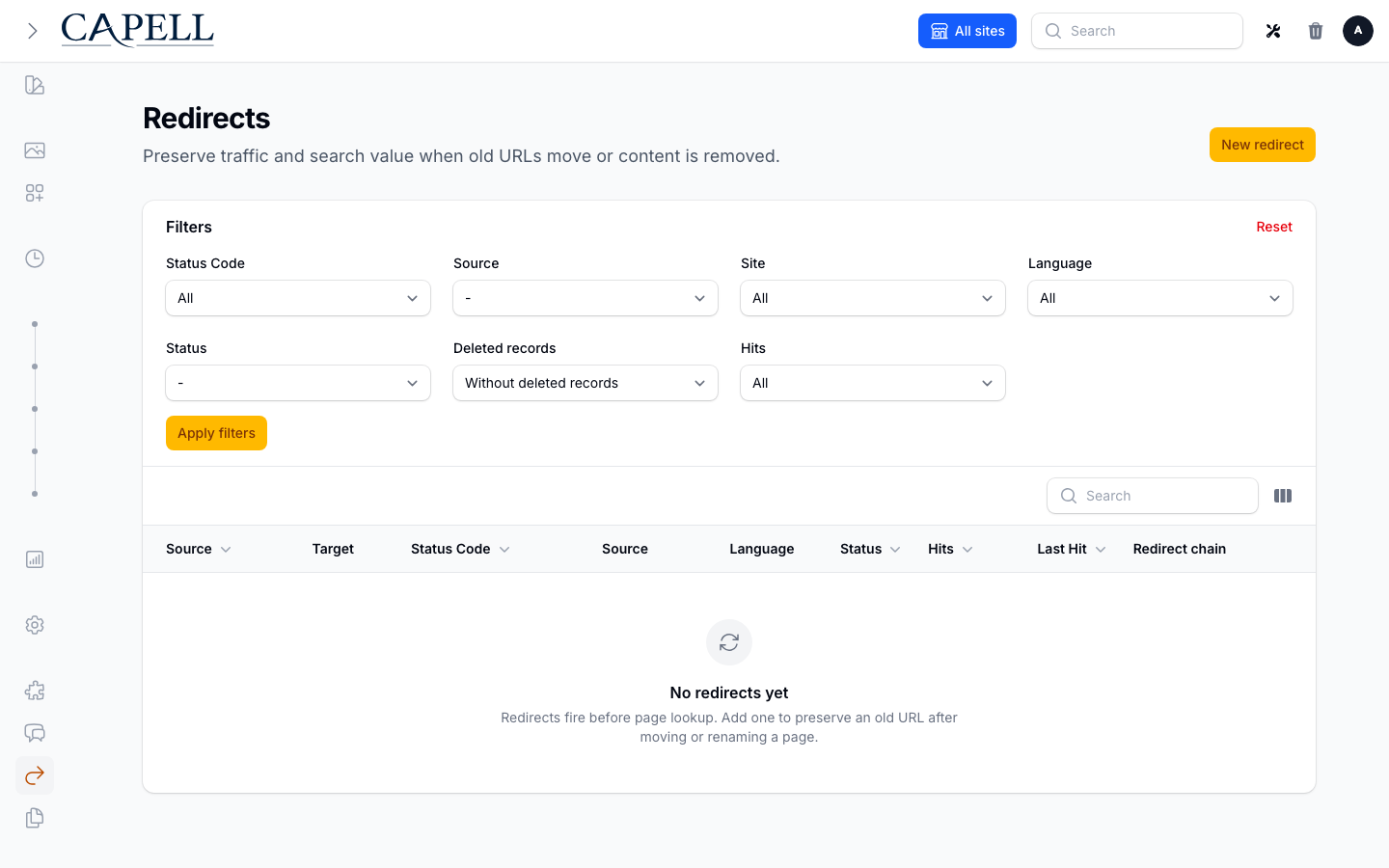Open the Site filter dropdown
Screen dimensions: 1389x868
[x=873, y=298]
